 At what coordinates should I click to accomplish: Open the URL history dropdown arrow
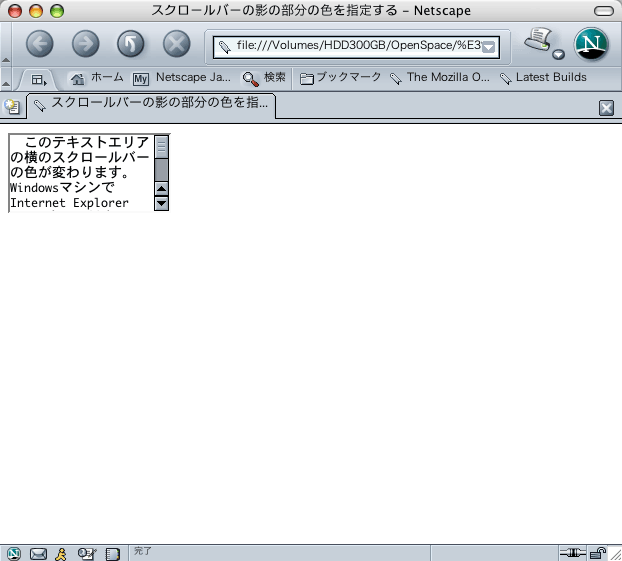[489, 47]
